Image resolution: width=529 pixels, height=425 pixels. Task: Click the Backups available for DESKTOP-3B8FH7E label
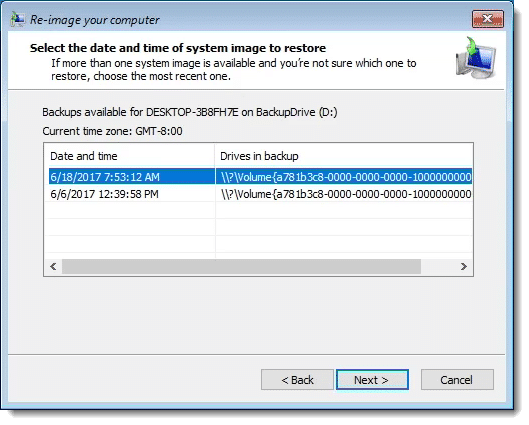pyautogui.click(x=190, y=112)
